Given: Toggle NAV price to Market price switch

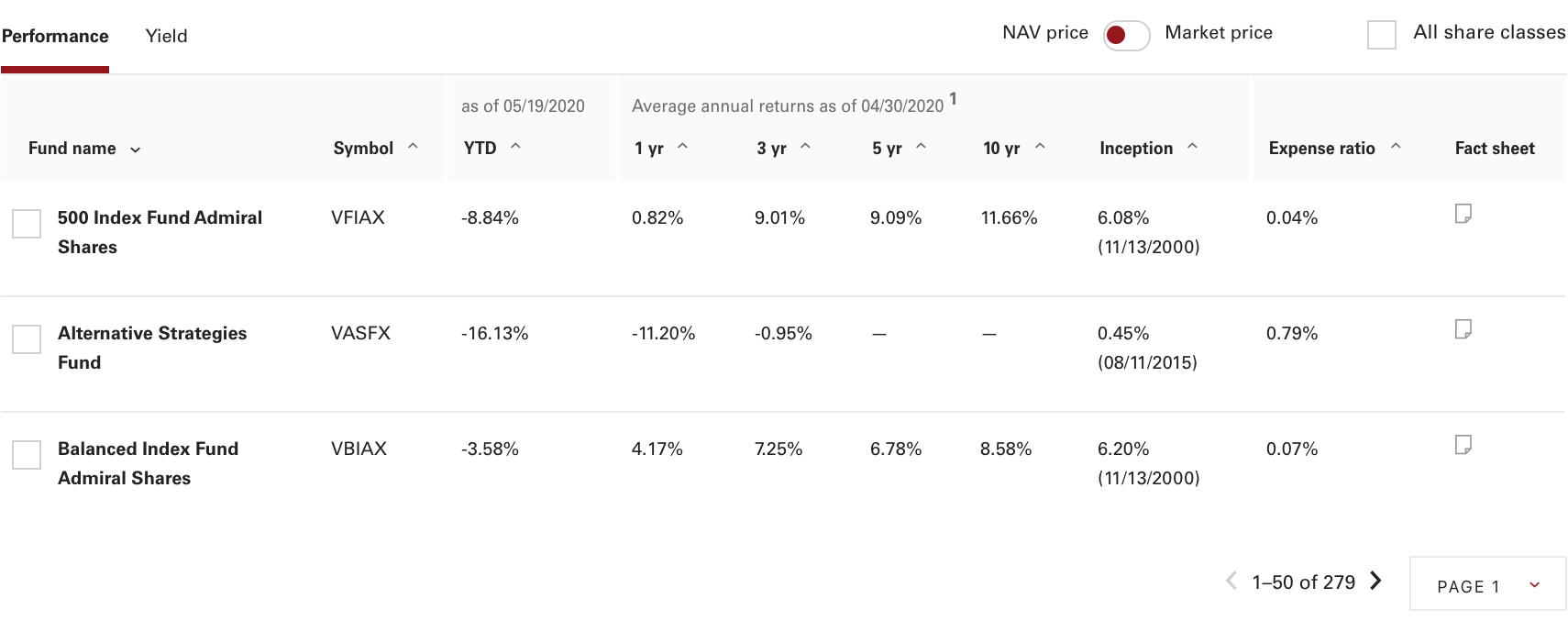Looking at the screenshot, I should [1126, 35].
